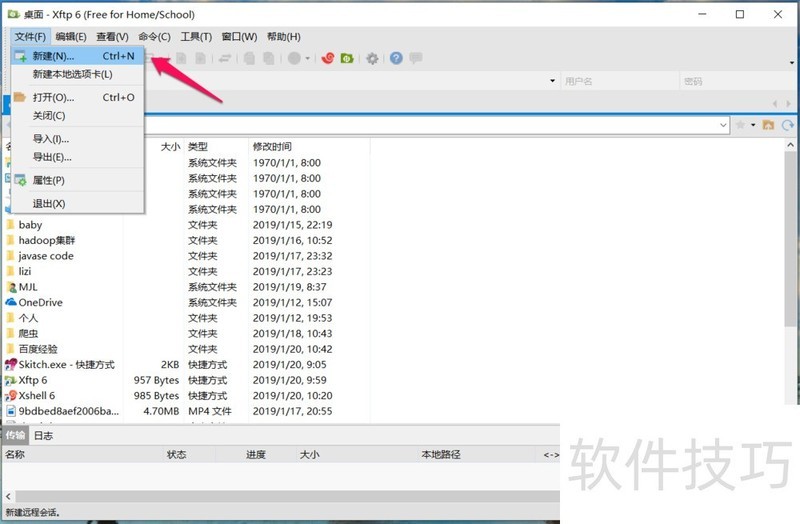Choose 打开(O)... menu entry
This screenshot has width=800, height=524.
pyautogui.click(x=77, y=97)
